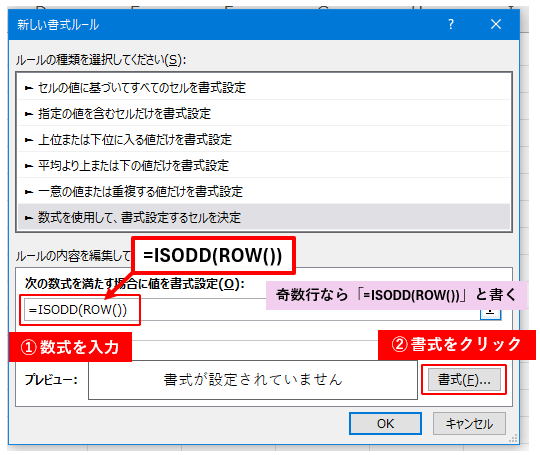540x455 pixels.
Task: Select セルの値に基づいてすべてのセルを書式設定 rule type
Action: click(264, 87)
